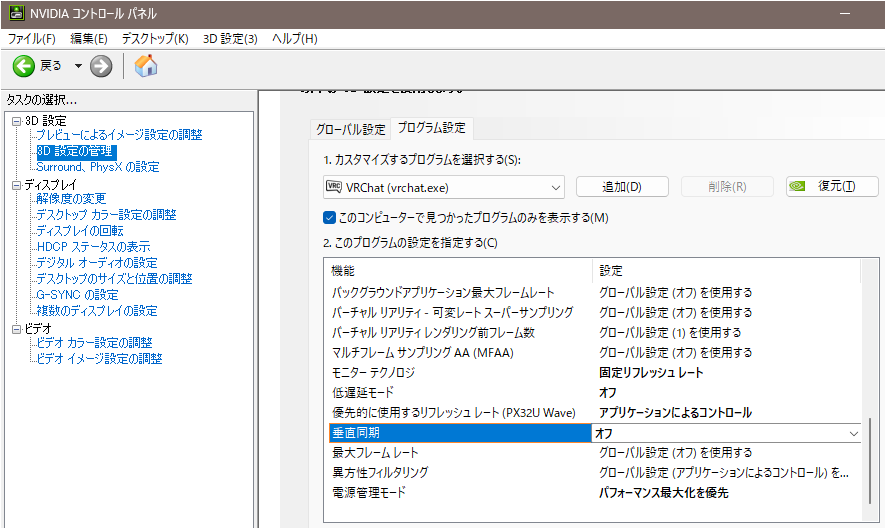886x529 pixels.
Task: Select the 垂直同期 feature row
Action: pos(460,433)
